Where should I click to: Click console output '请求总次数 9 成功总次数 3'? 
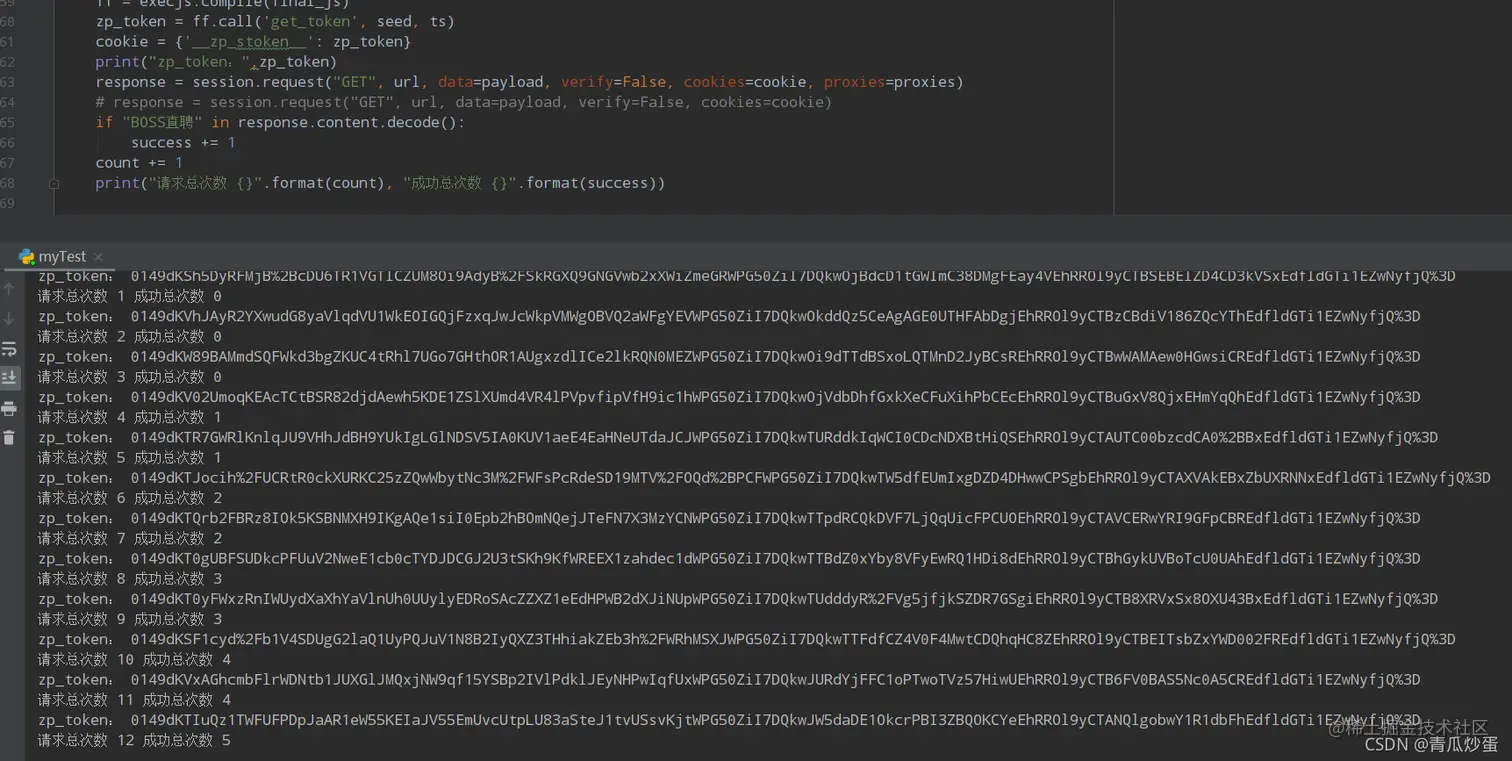[x=130, y=619]
